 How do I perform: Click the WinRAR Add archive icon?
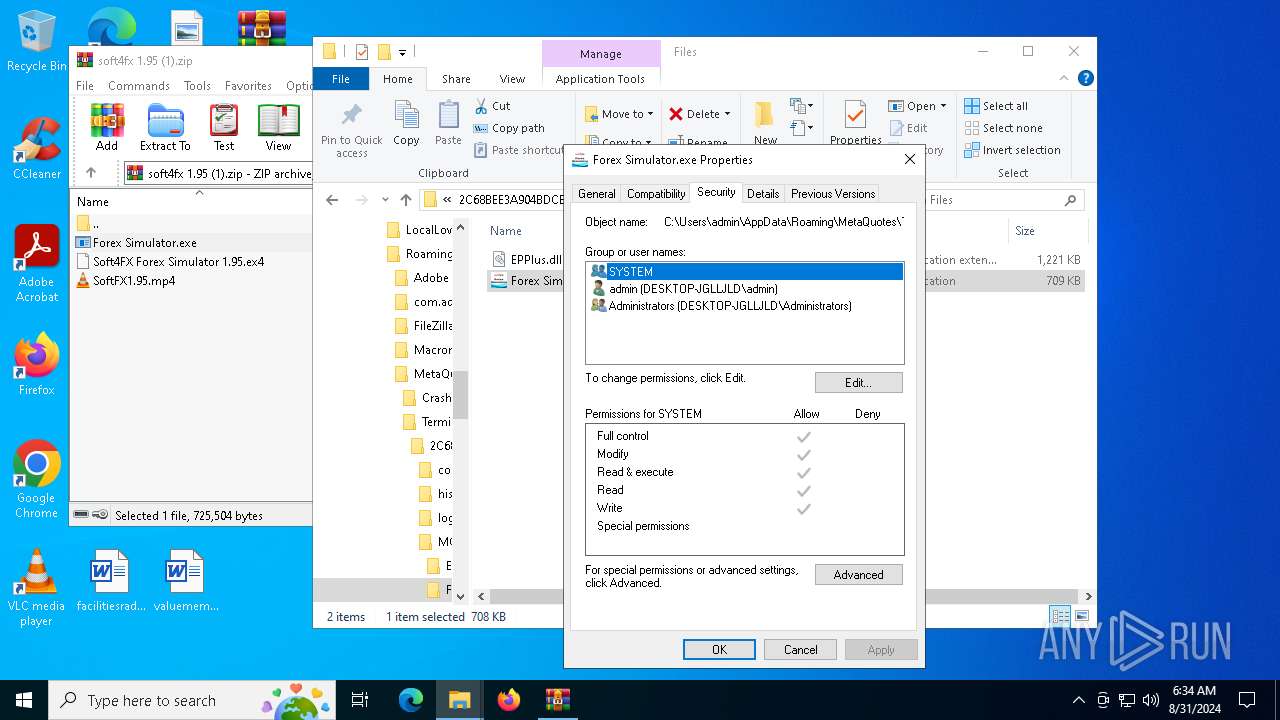coord(107,127)
